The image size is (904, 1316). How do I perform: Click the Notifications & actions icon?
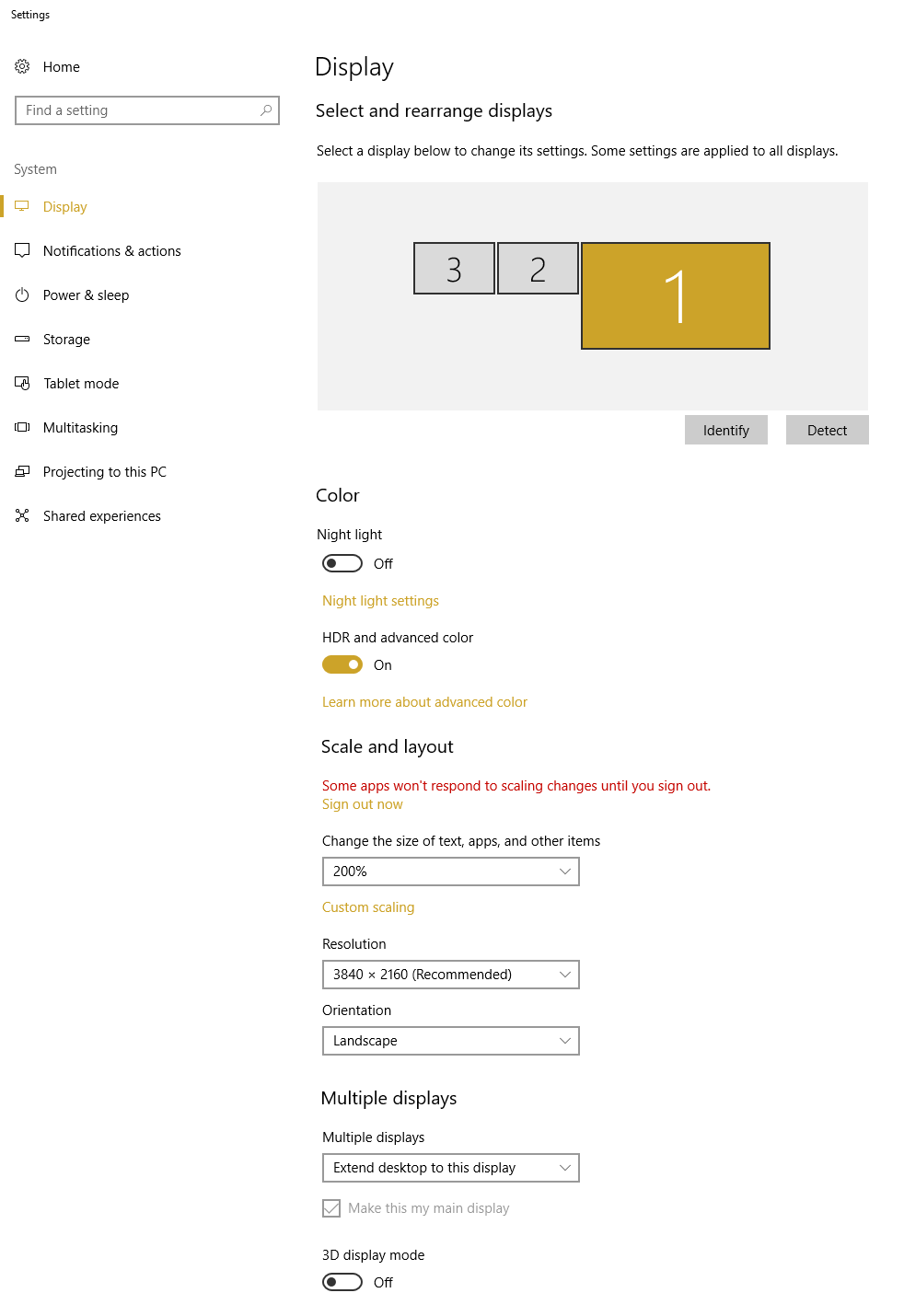[x=22, y=250]
